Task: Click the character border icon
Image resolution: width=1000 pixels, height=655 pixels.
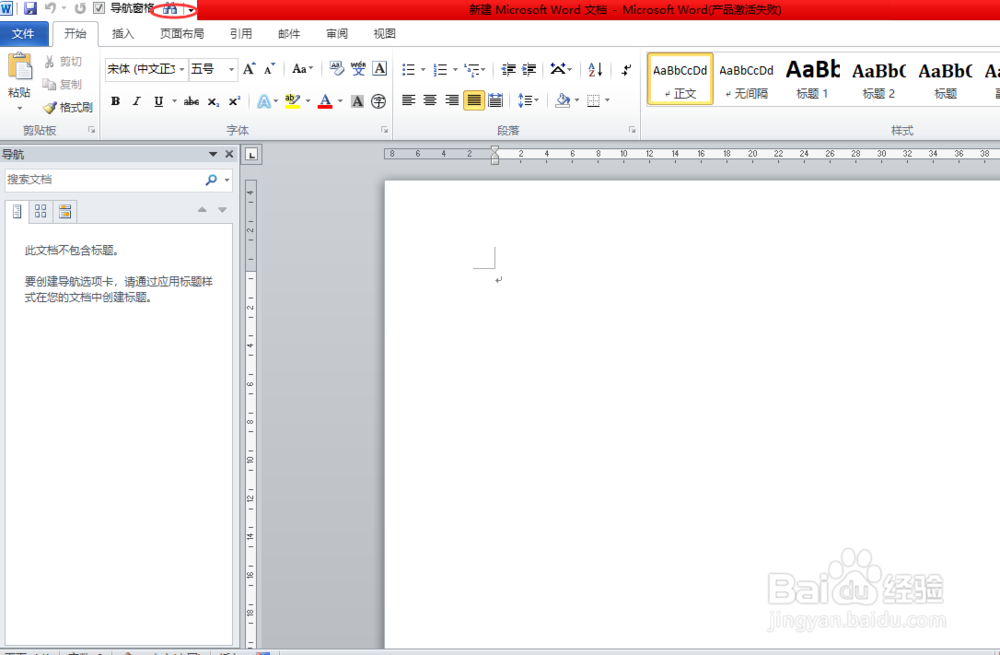Action: point(379,68)
